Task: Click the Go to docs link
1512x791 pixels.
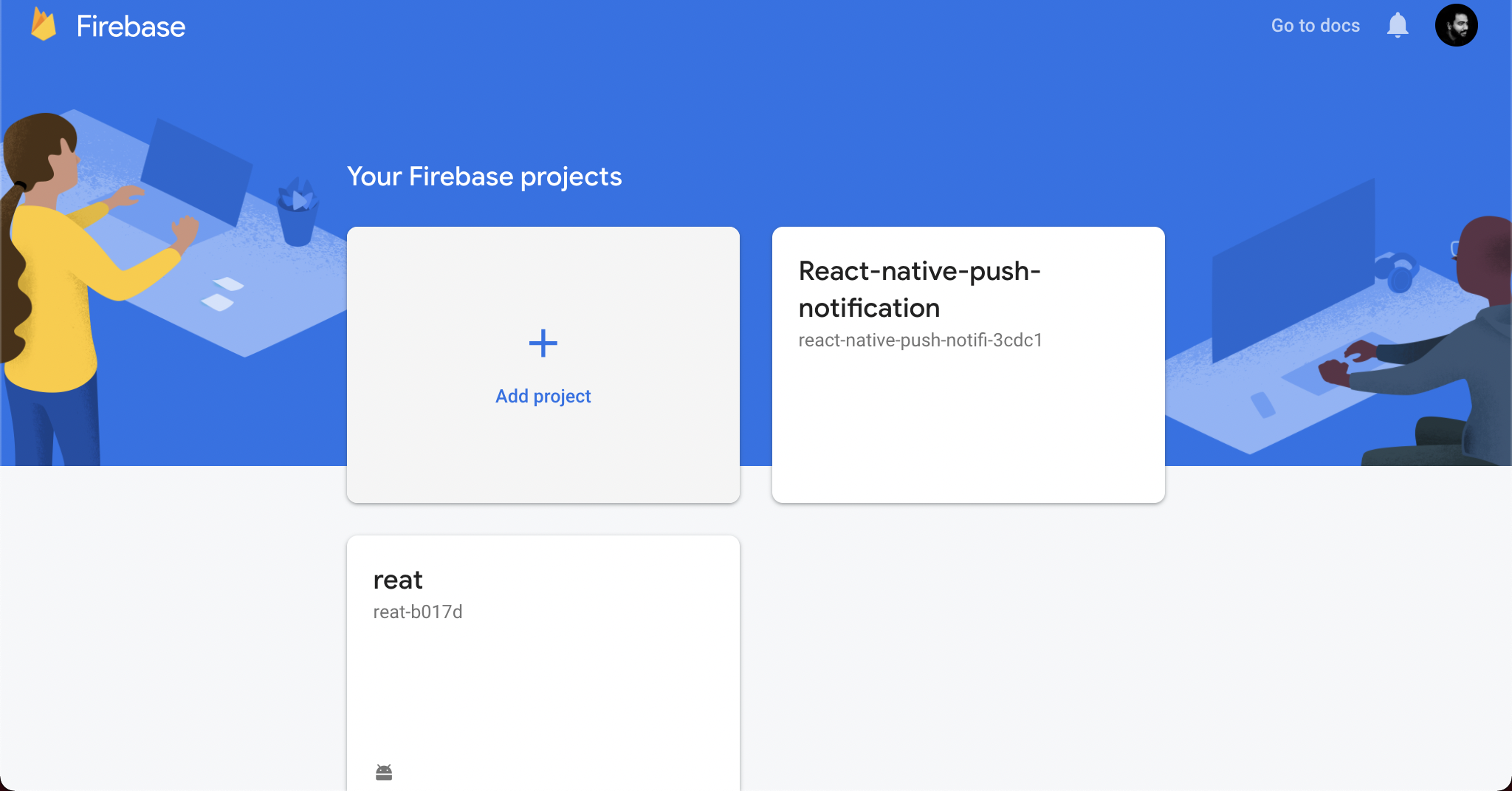Action: click(1315, 26)
